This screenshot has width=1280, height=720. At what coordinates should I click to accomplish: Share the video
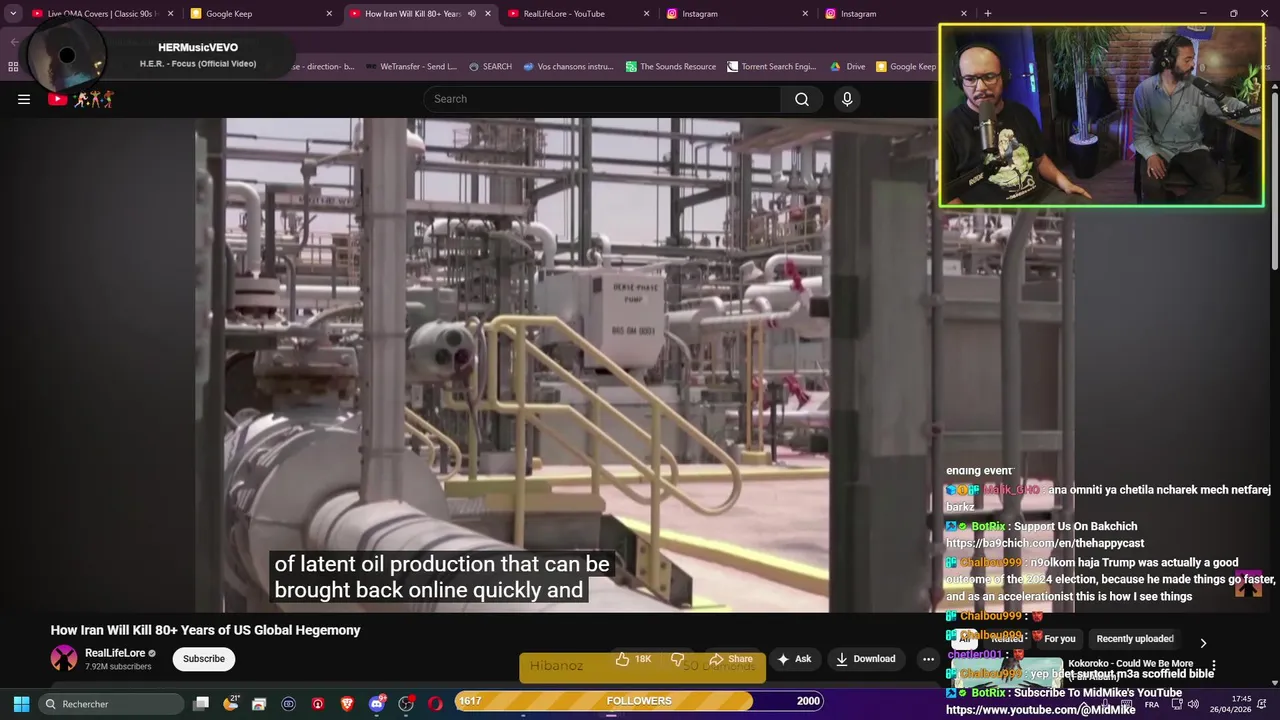(731, 659)
